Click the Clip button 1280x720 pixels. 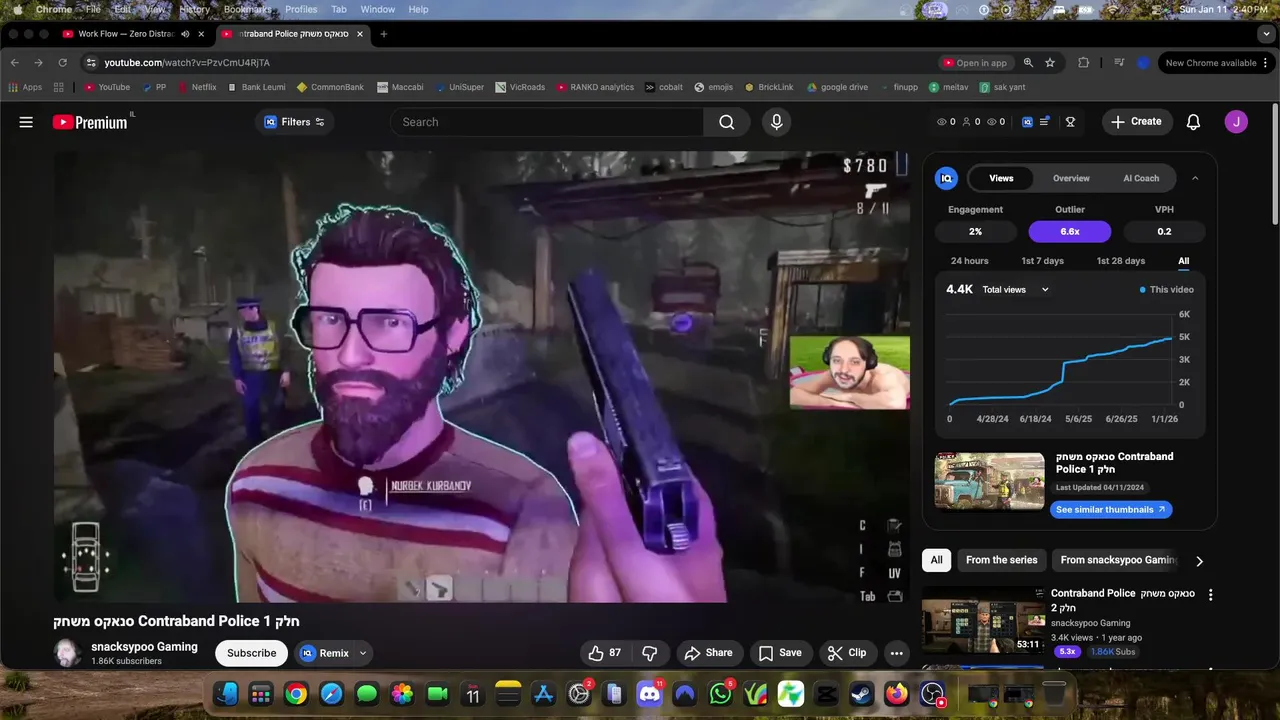pos(847,653)
